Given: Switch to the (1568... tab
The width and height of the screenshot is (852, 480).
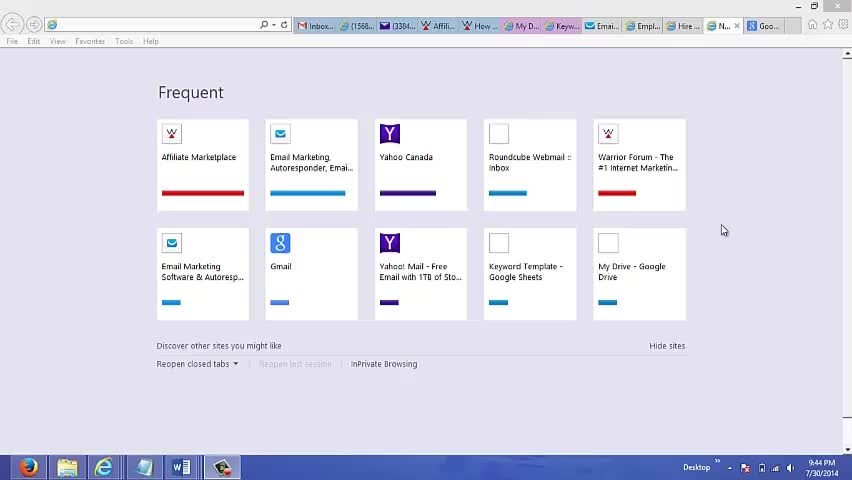Looking at the screenshot, I should tap(357, 26).
